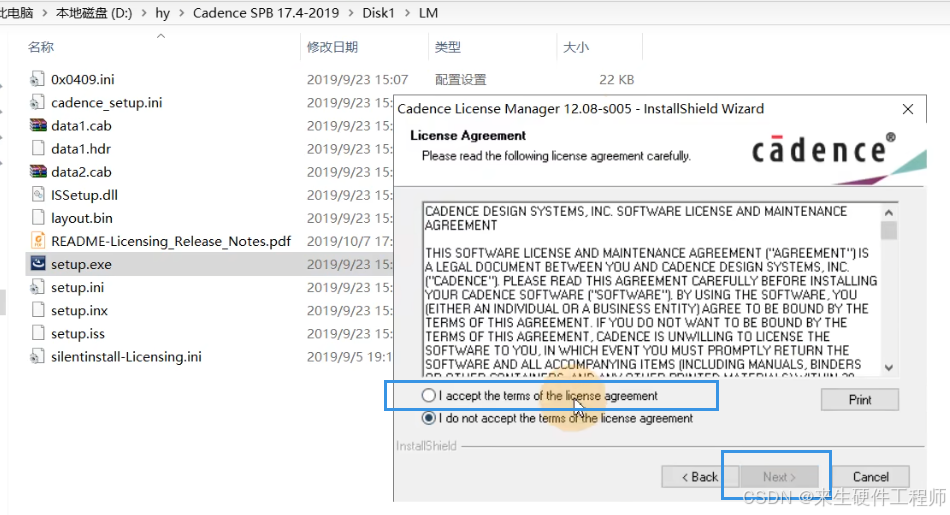Click the data1.cab archive icon
This screenshot has height=515, width=950.
tap(38, 125)
